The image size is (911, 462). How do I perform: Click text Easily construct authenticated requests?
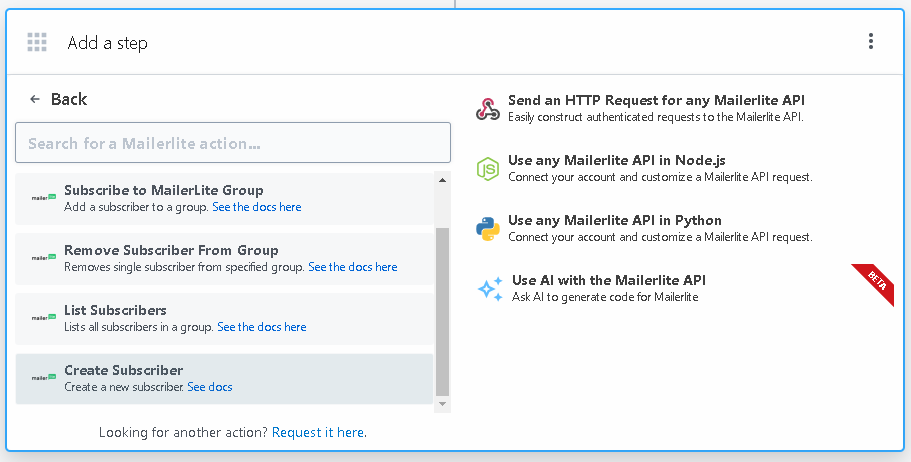(655, 117)
